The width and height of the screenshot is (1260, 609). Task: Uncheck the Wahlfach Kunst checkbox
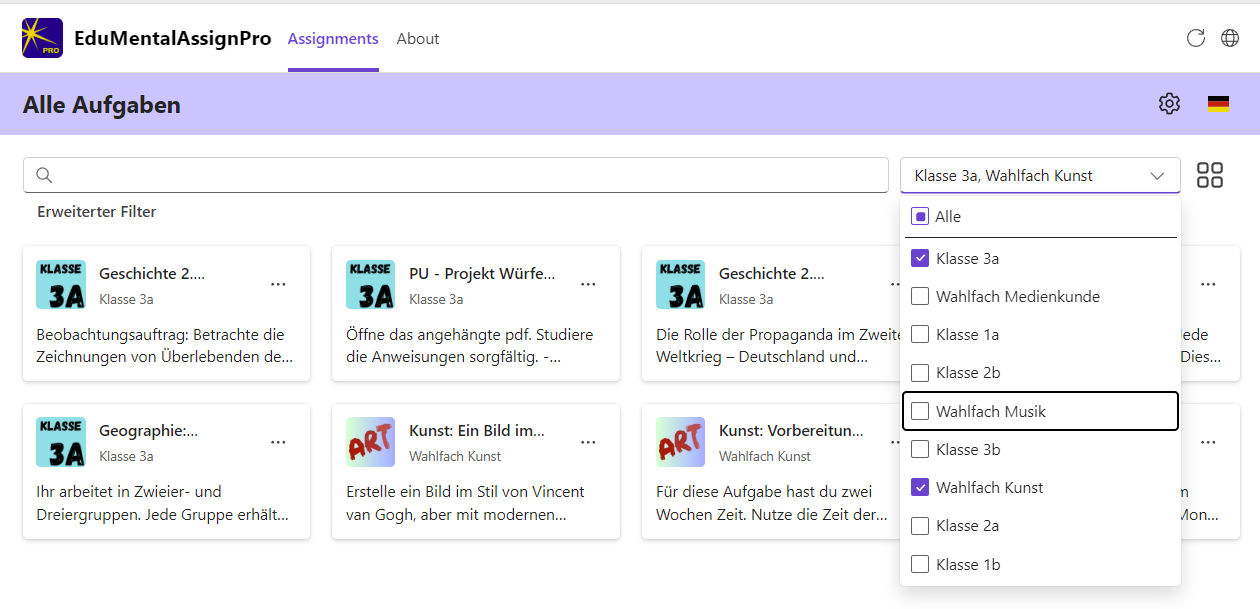(920, 488)
